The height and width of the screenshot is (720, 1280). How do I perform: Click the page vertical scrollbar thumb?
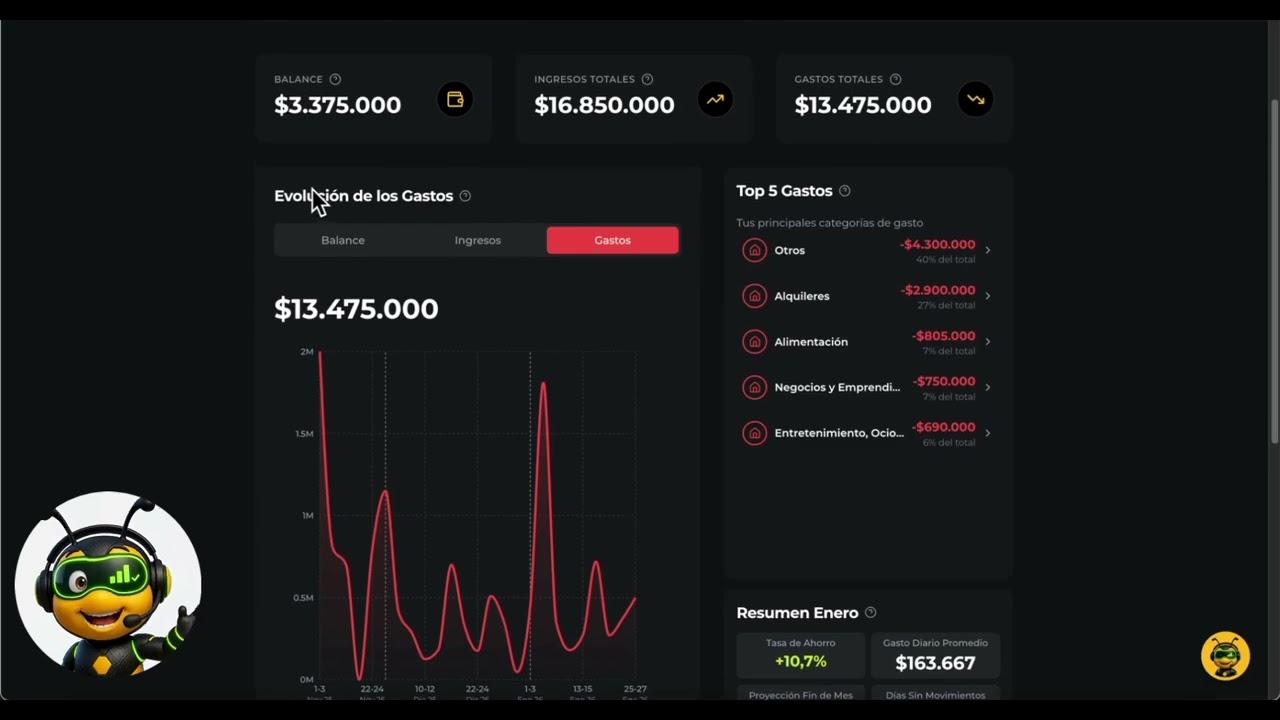pos(1274,270)
